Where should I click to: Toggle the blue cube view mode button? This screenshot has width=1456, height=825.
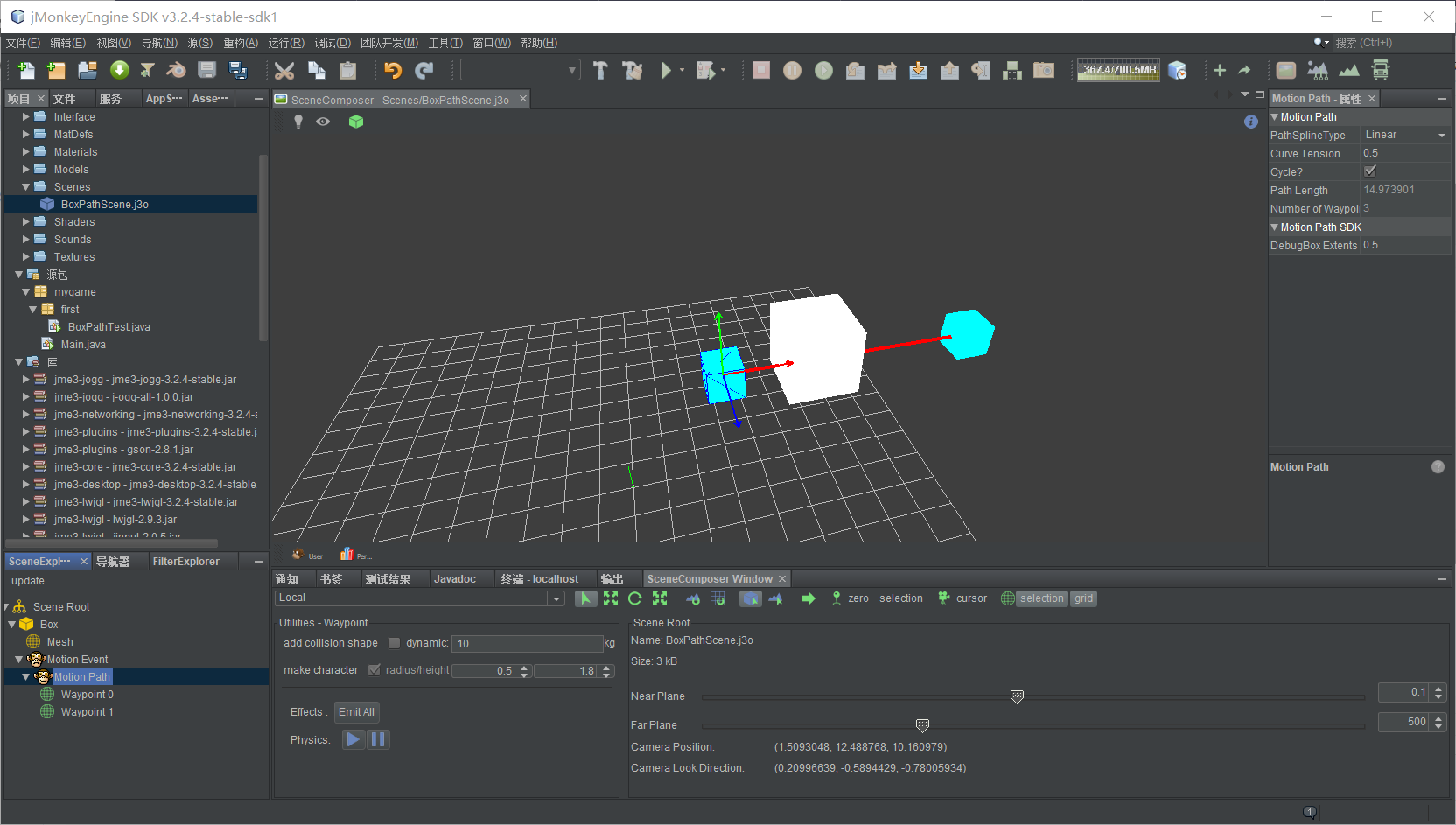point(751,598)
